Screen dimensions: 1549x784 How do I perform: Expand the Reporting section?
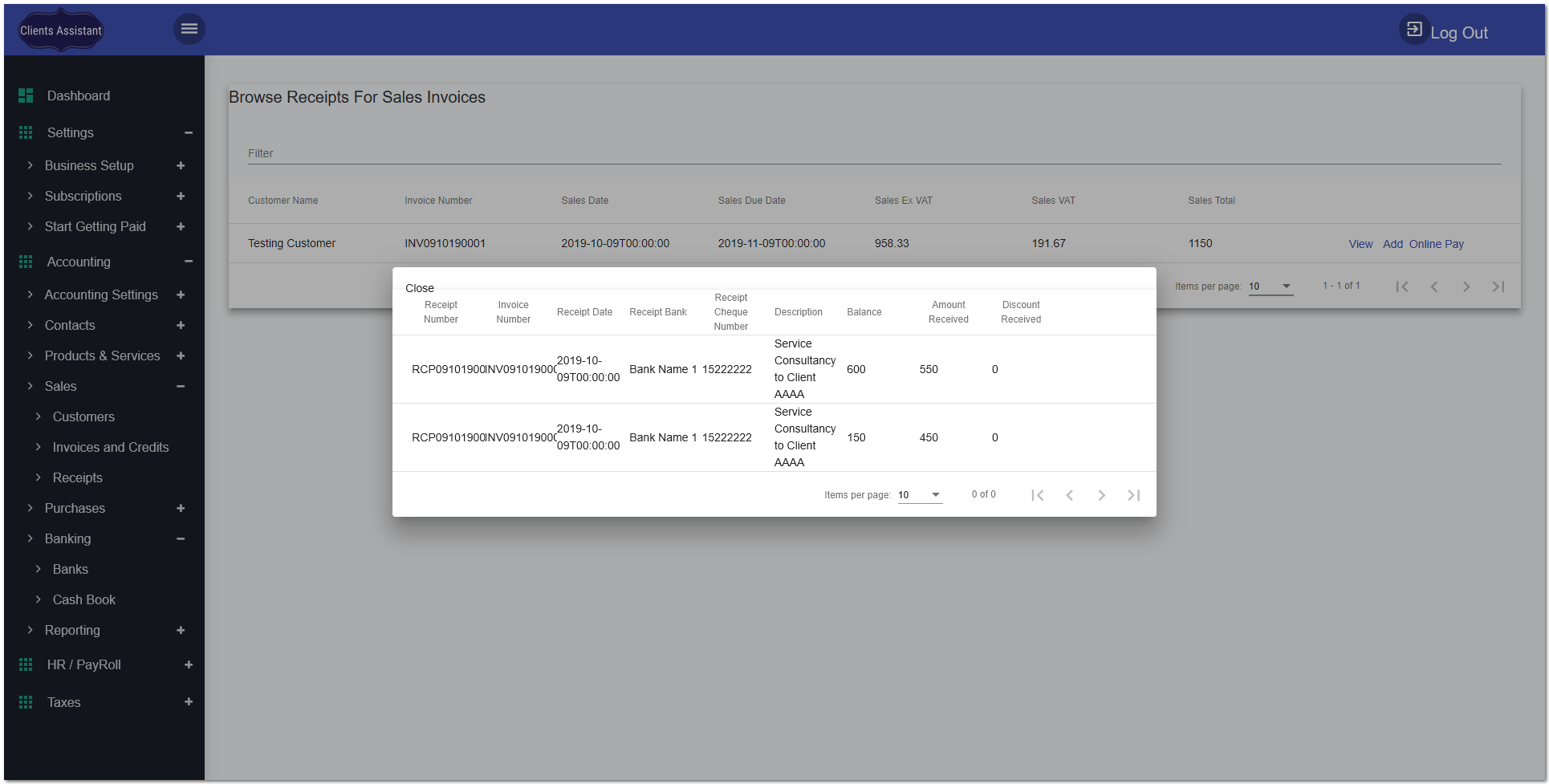click(180, 630)
